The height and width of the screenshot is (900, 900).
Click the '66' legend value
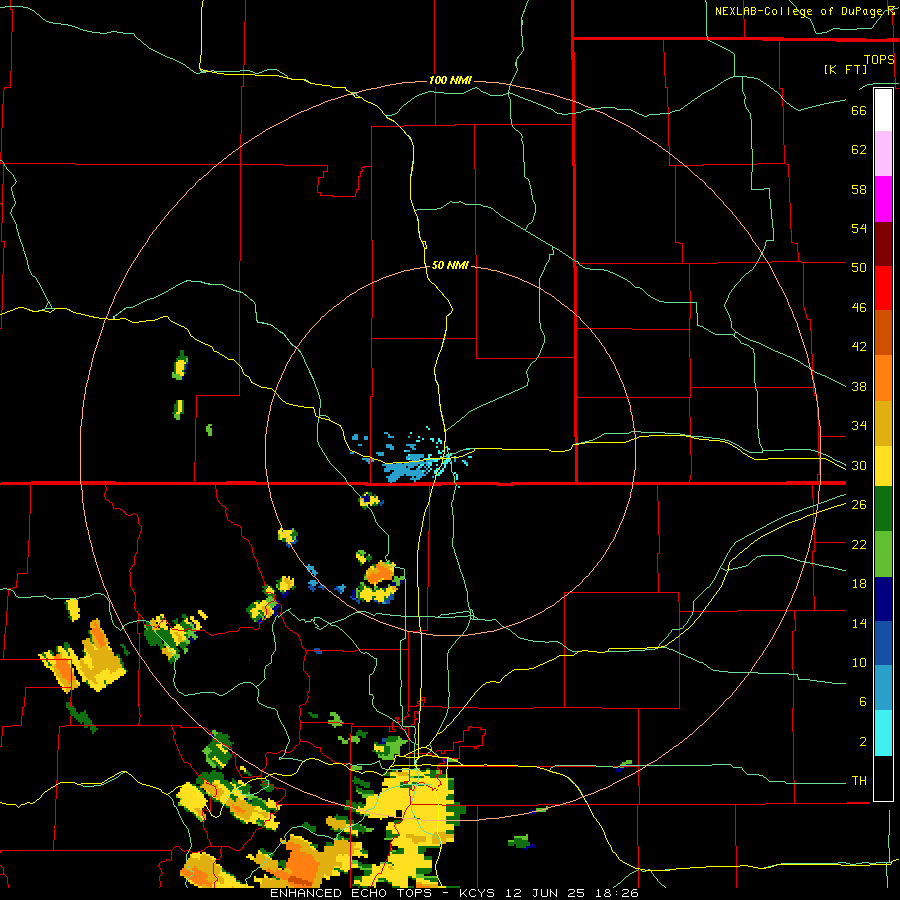[x=859, y=110]
